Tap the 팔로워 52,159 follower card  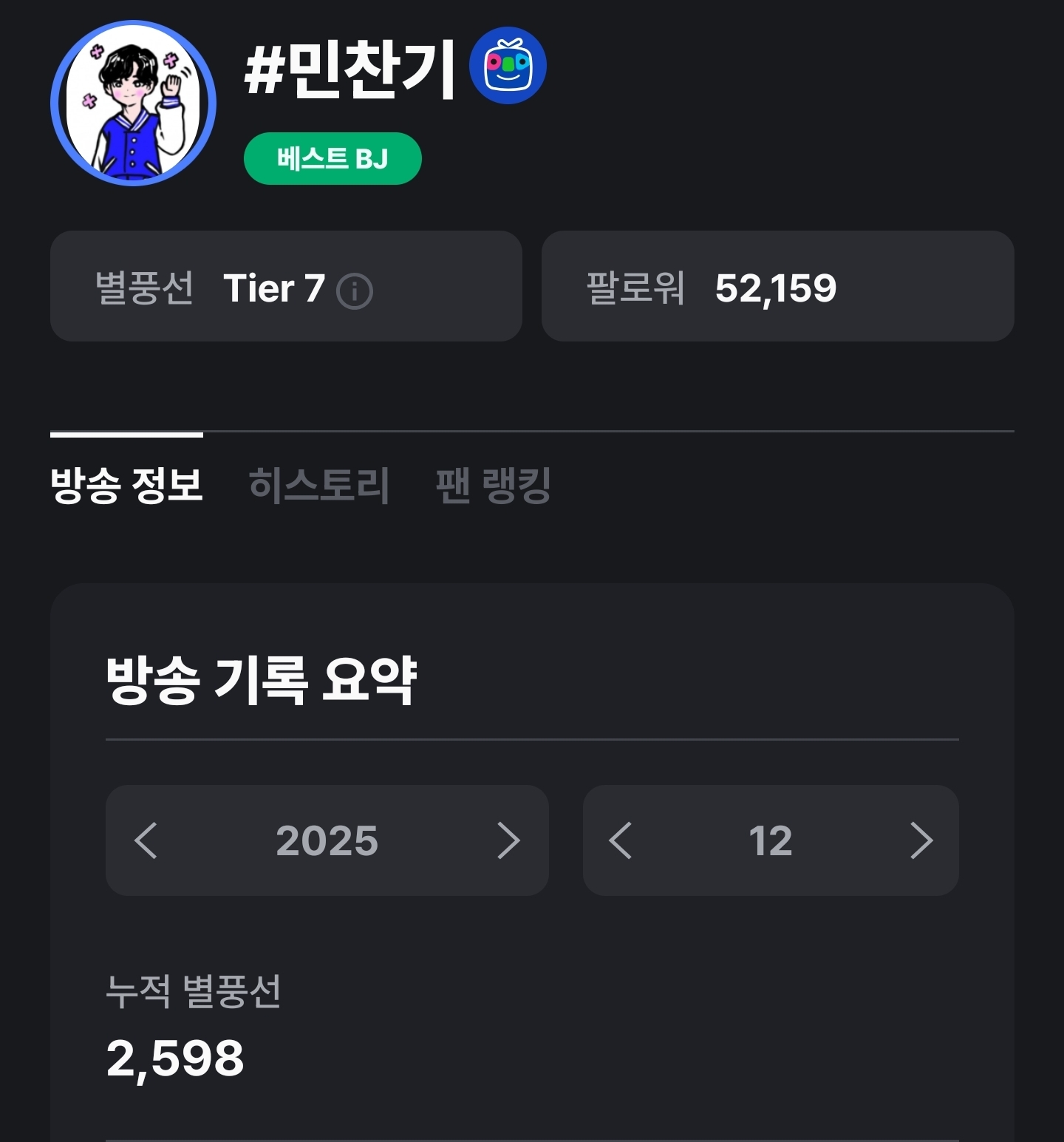777,286
